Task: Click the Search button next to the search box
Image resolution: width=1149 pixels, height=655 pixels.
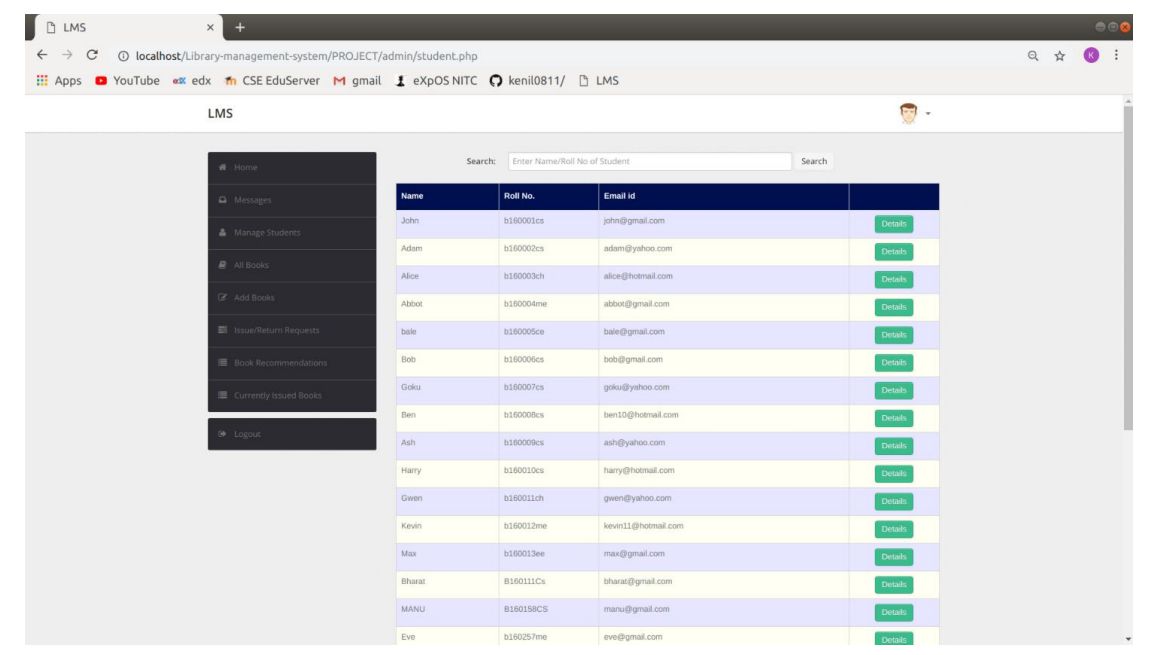Action: (813, 160)
